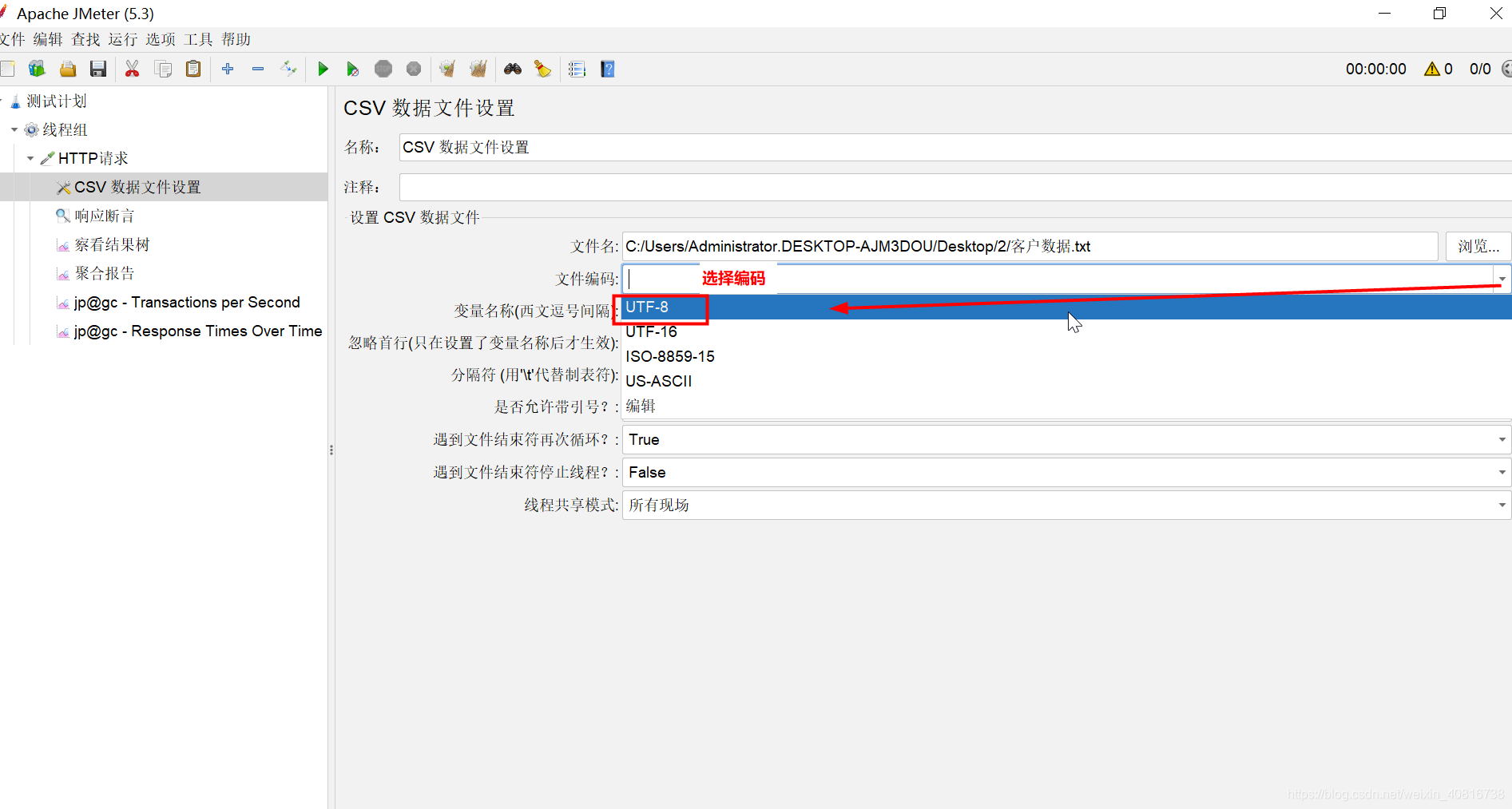Toggle the 文件编码 dropdown arrow

pyautogui.click(x=1502, y=280)
